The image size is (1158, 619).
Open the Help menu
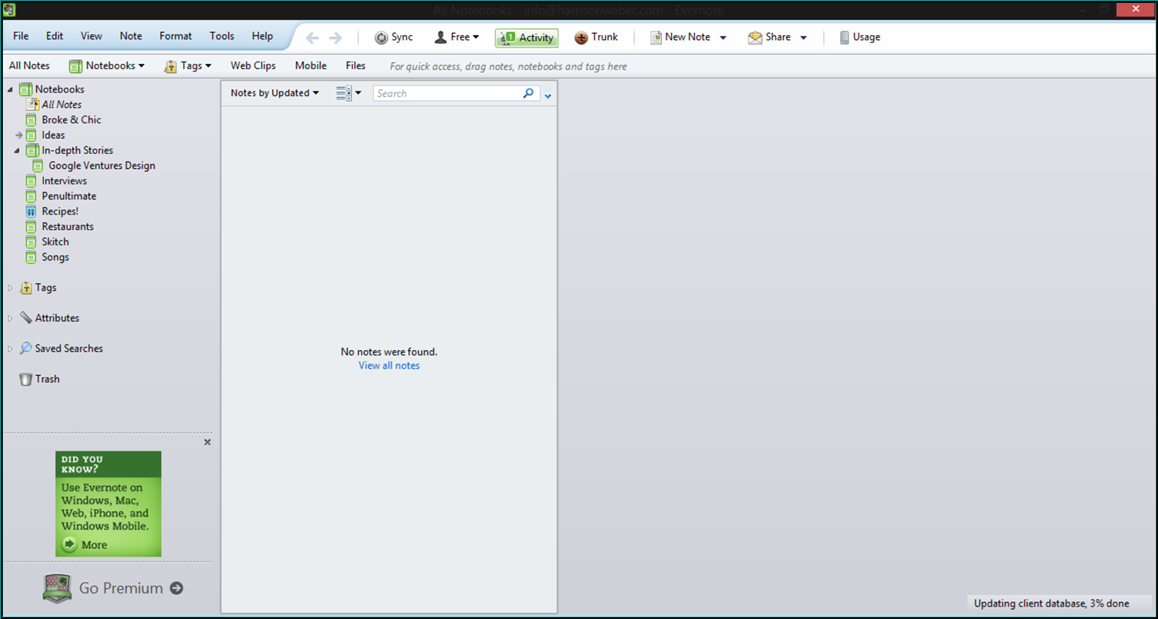262,36
